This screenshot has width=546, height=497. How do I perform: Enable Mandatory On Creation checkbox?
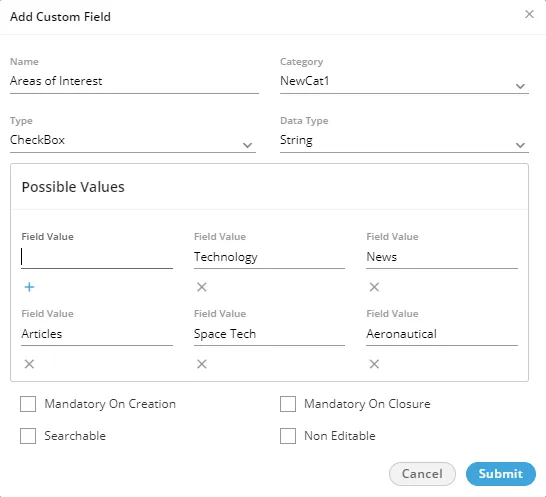tap(28, 404)
